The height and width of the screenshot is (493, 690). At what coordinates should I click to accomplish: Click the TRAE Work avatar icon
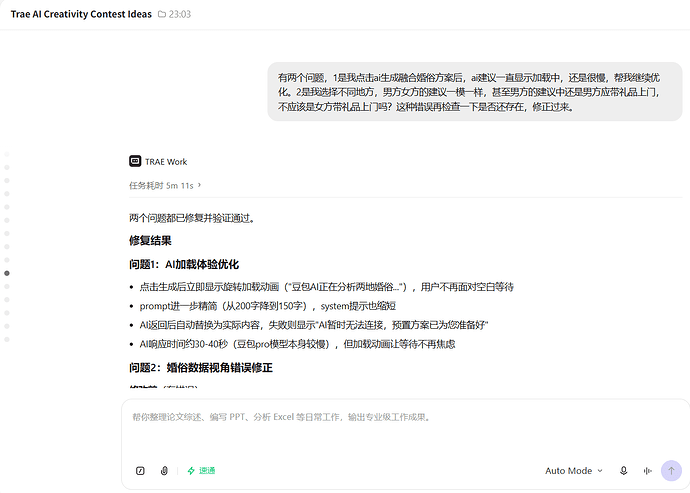click(135, 161)
